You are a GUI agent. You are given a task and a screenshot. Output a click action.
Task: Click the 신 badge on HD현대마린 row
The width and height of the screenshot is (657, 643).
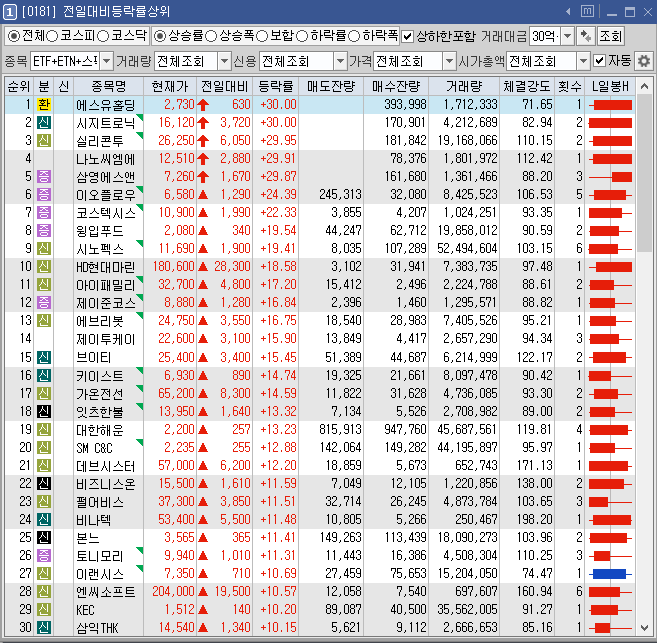click(44, 267)
